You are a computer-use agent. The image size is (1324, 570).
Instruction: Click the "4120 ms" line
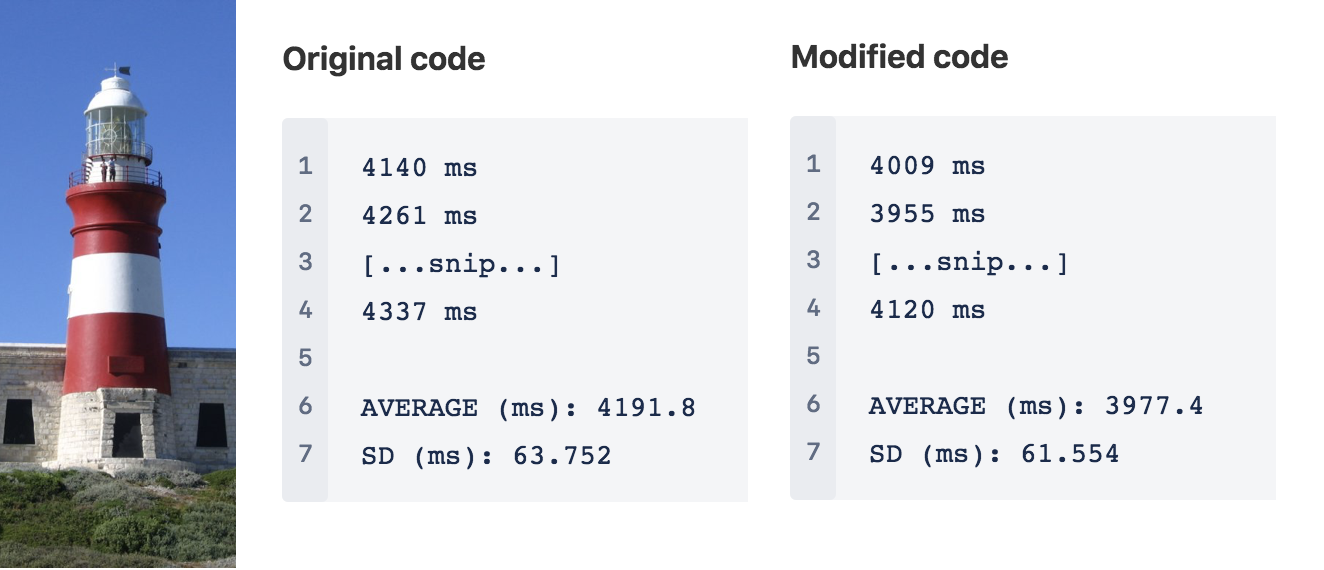[927, 310]
